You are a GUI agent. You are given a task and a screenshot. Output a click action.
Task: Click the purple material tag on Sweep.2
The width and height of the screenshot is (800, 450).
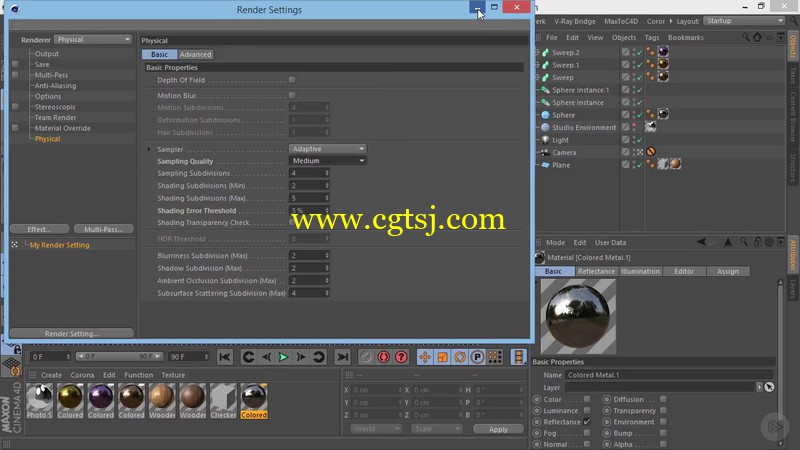pos(663,51)
